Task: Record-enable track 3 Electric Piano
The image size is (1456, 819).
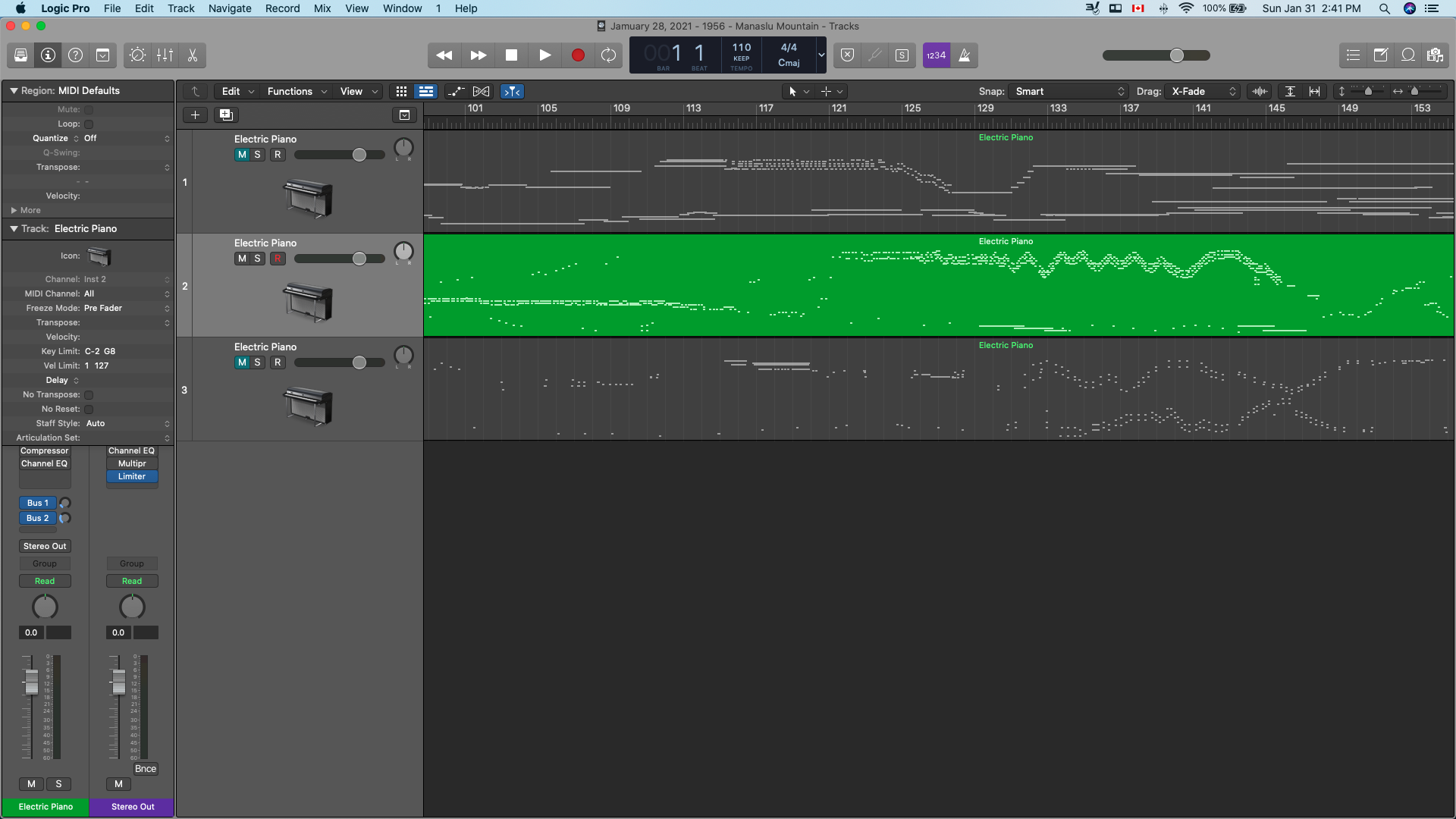Action: [x=278, y=362]
